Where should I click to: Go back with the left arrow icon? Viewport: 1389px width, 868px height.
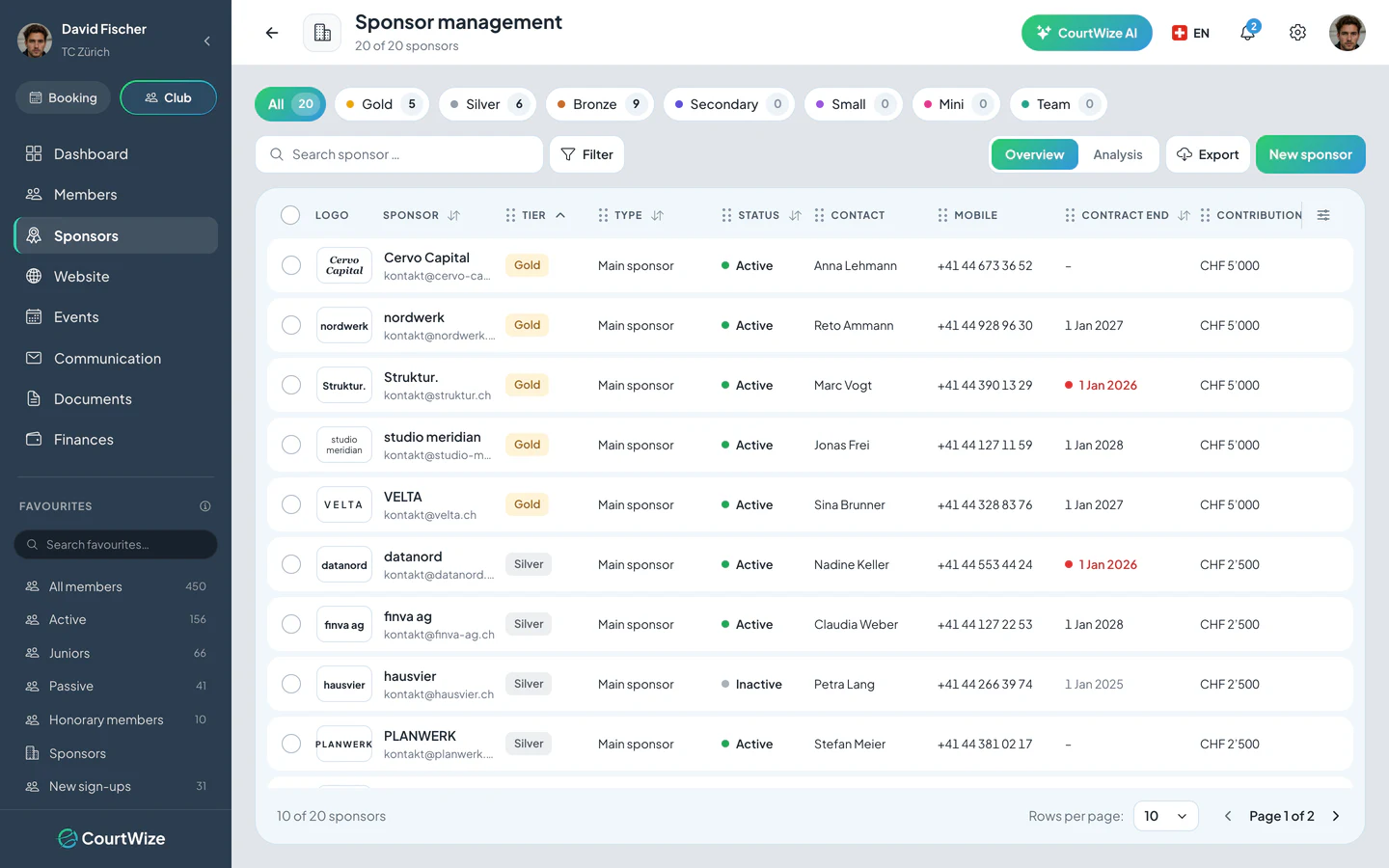[272, 33]
